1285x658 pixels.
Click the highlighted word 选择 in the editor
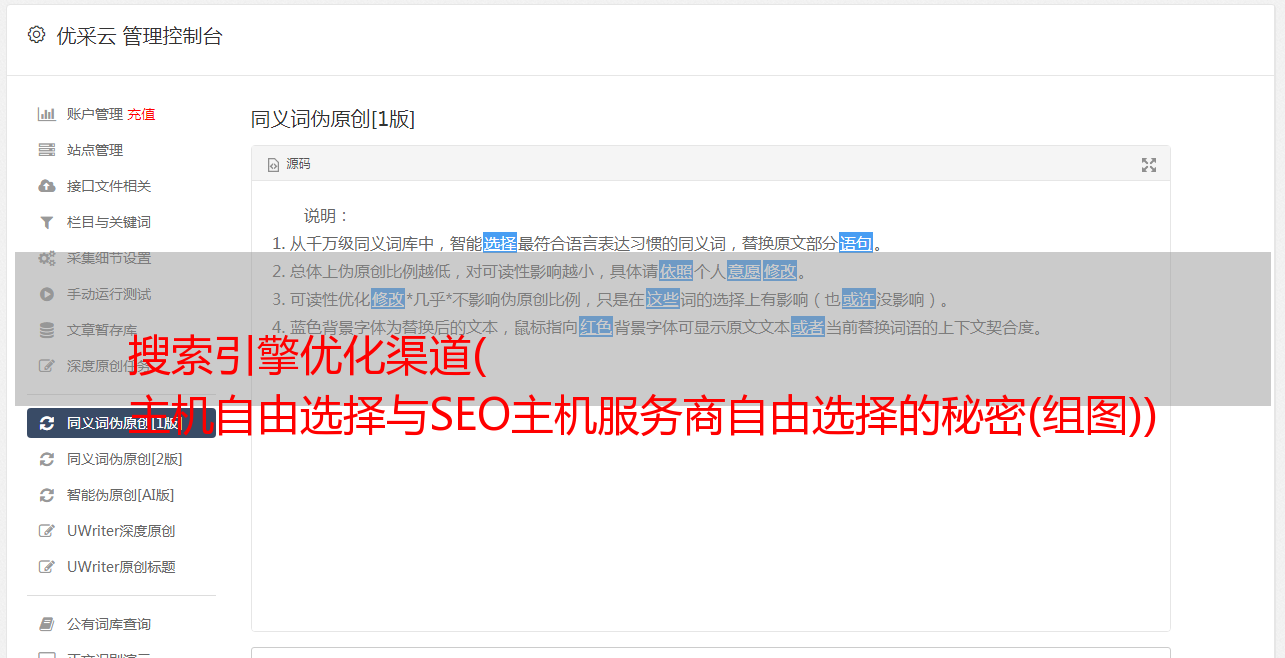pyautogui.click(x=500, y=243)
